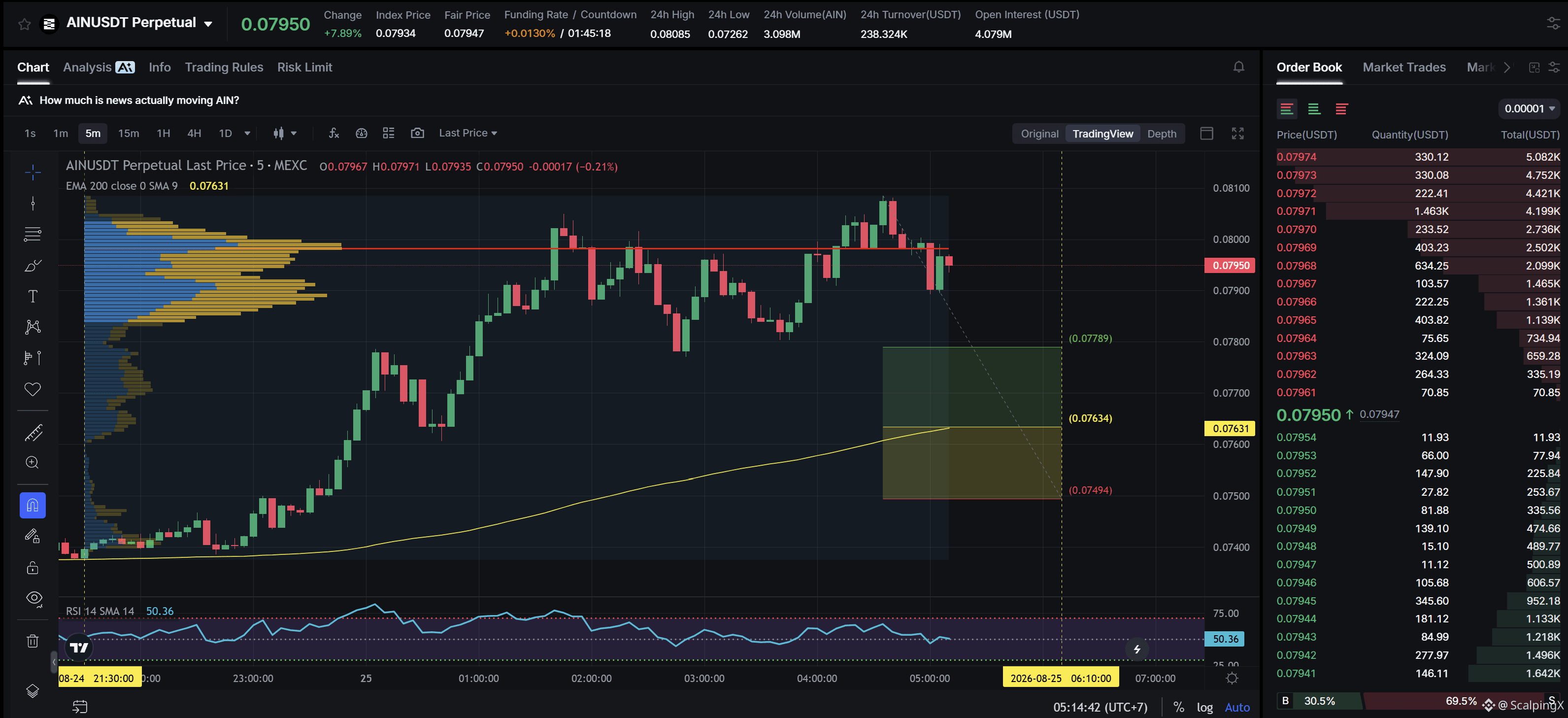Switch to the Order Book tab
The width and height of the screenshot is (1568, 718).
tap(1309, 68)
